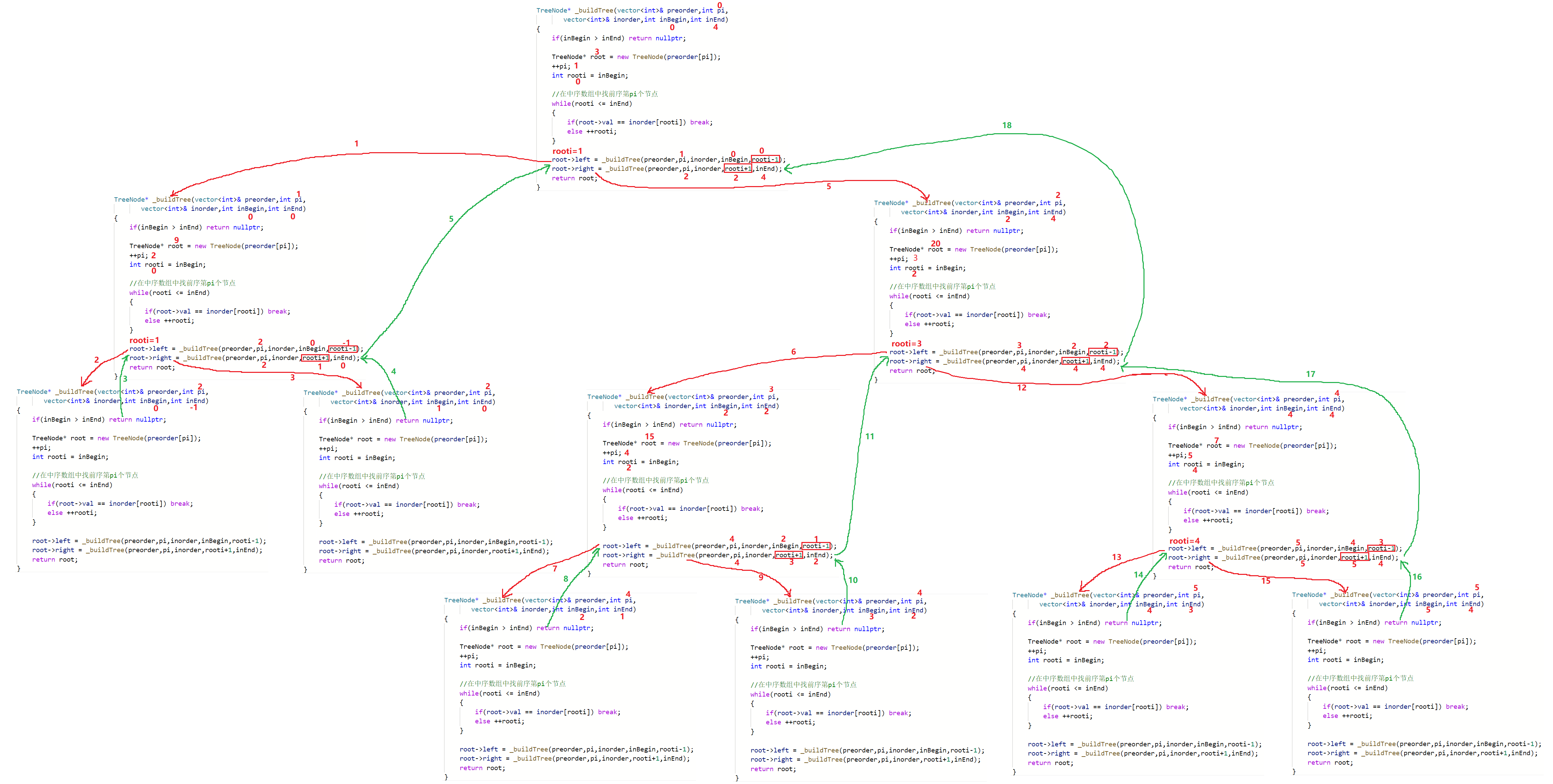Click the red number 7 arrow label
The height and width of the screenshot is (784, 1553).
coord(555,568)
